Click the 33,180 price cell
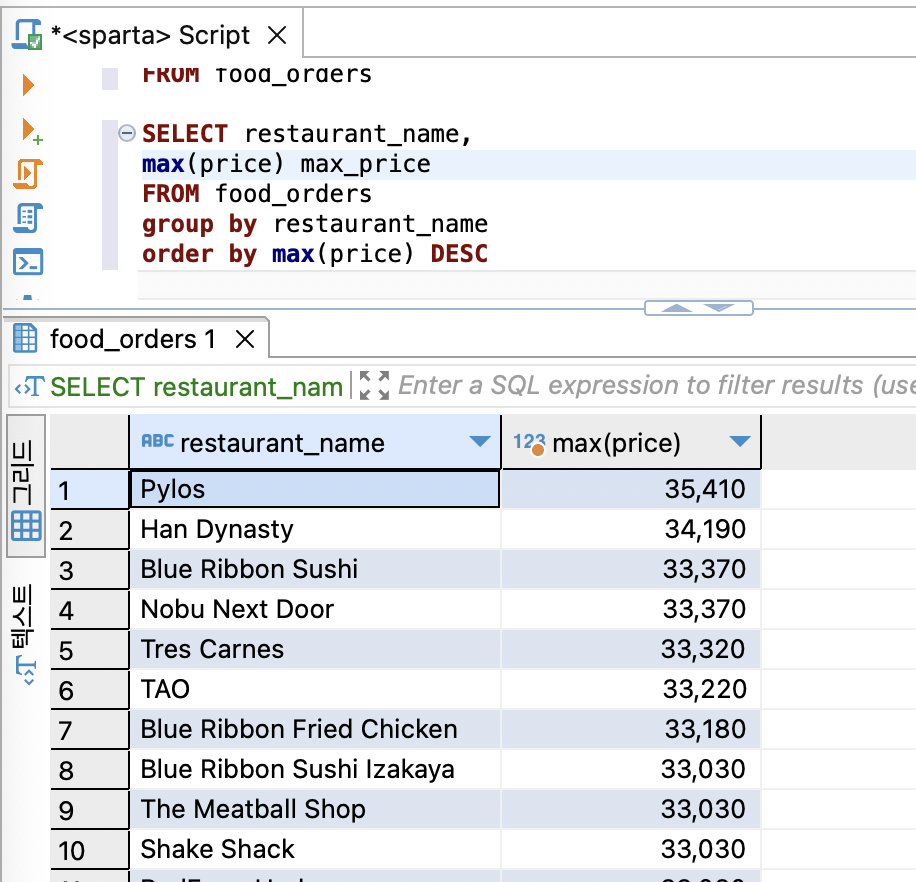Screen dimensions: 916x882 click(631, 730)
